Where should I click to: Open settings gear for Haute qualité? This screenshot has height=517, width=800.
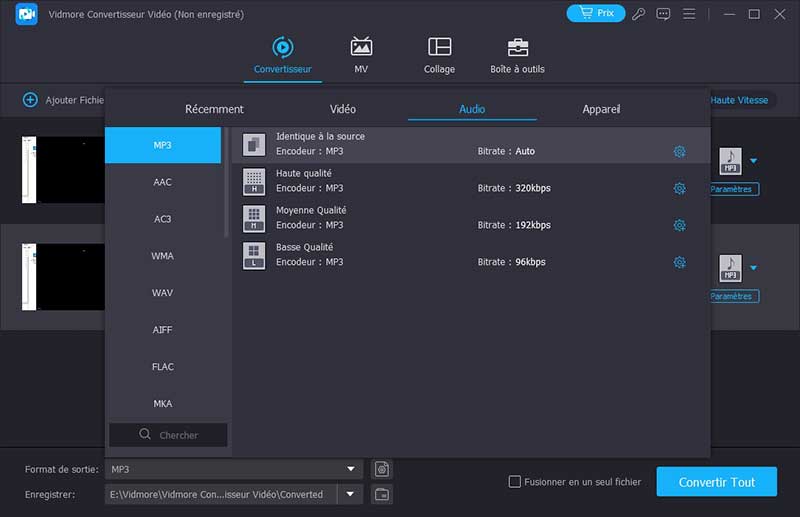pyautogui.click(x=679, y=188)
